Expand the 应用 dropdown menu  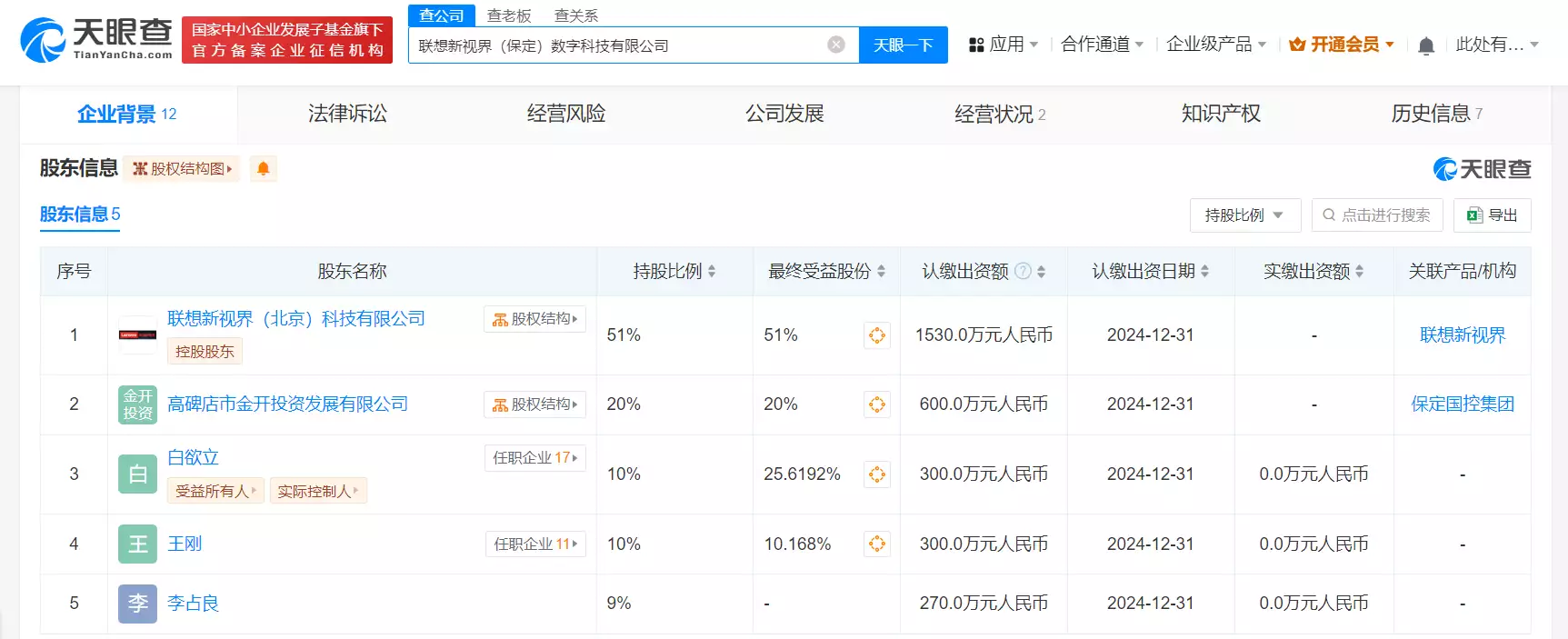pos(1004,45)
